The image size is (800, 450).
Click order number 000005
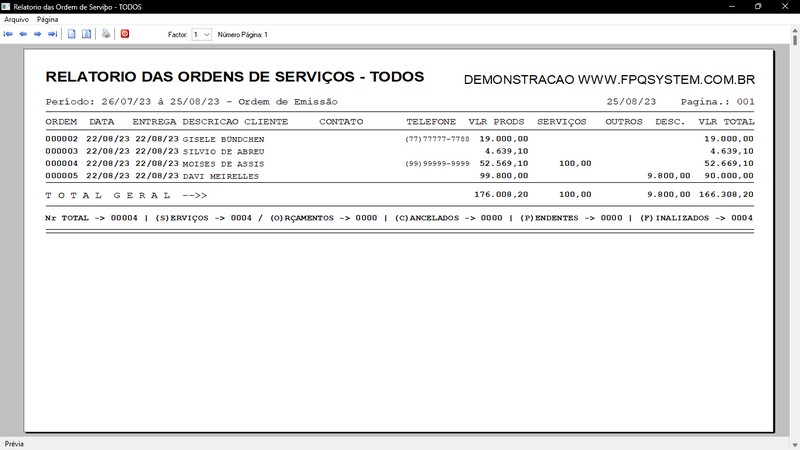point(62,176)
